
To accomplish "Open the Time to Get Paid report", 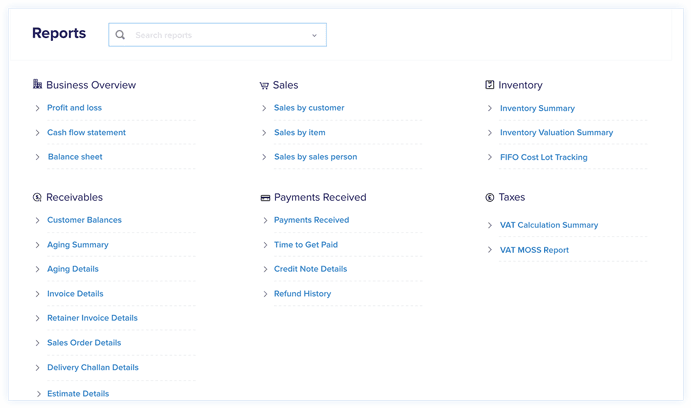I will 305,245.
